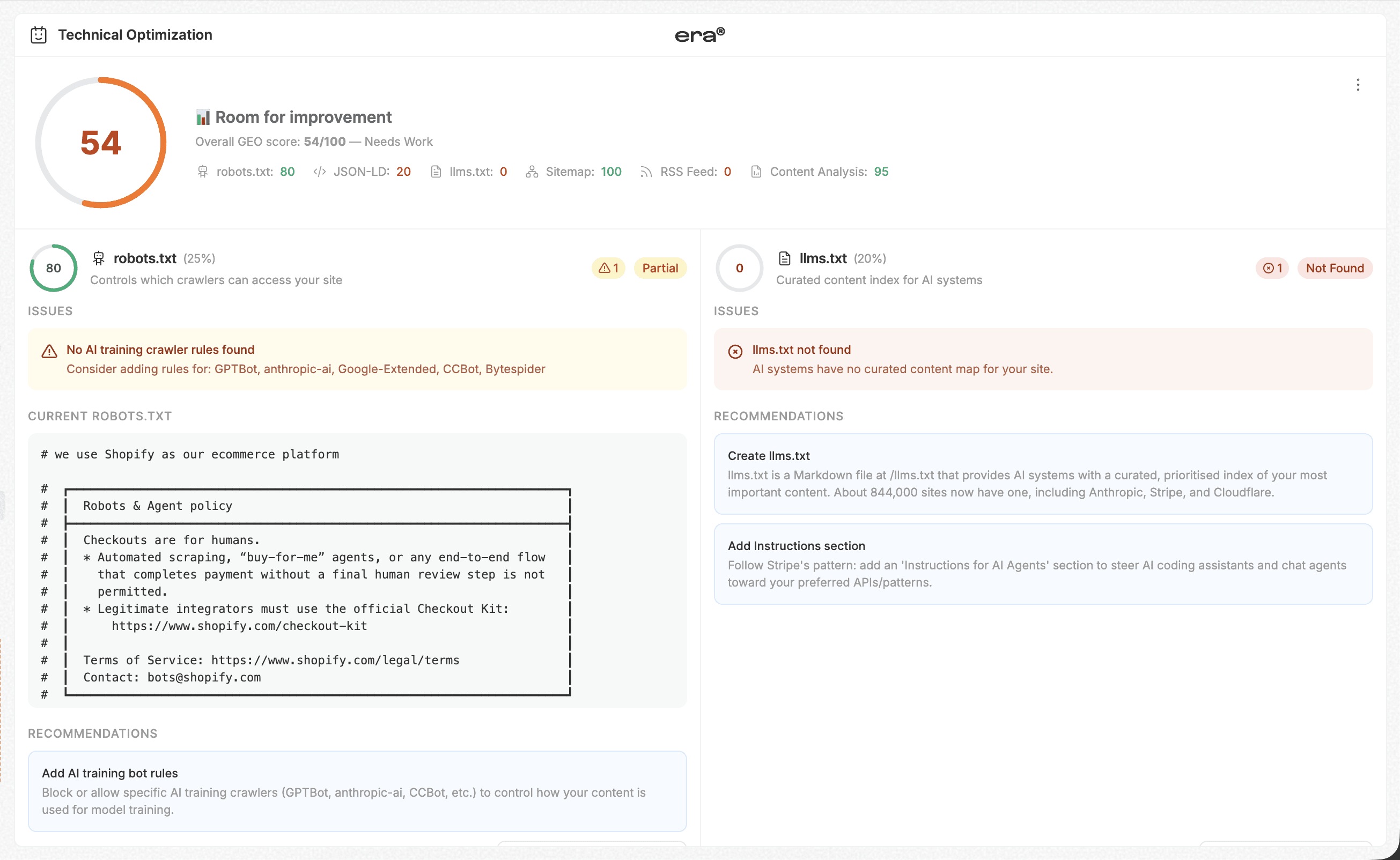
Task: Click the llms.txt document icon in summary
Action: pyautogui.click(x=436, y=172)
